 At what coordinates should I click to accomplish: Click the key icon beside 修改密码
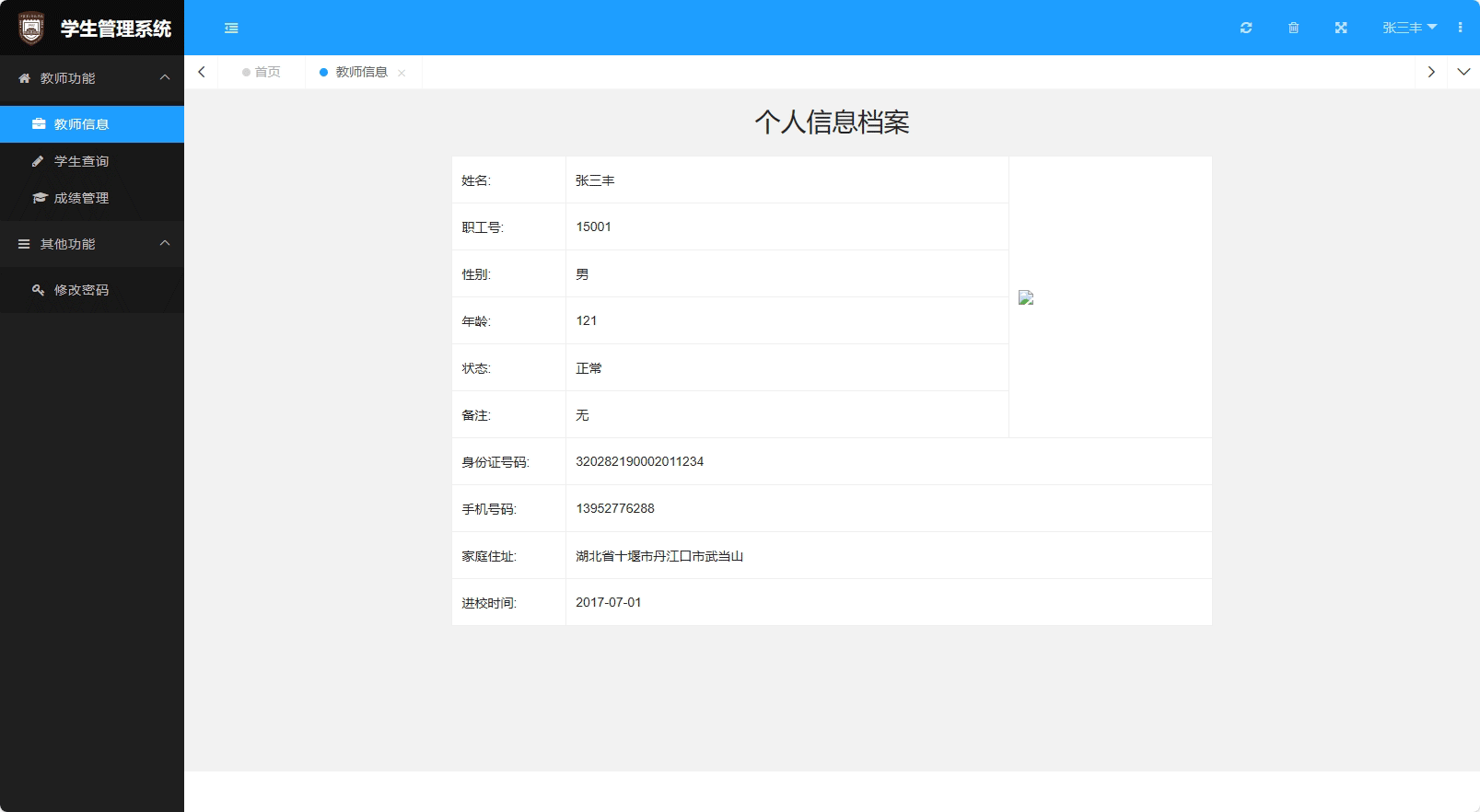coord(39,290)
